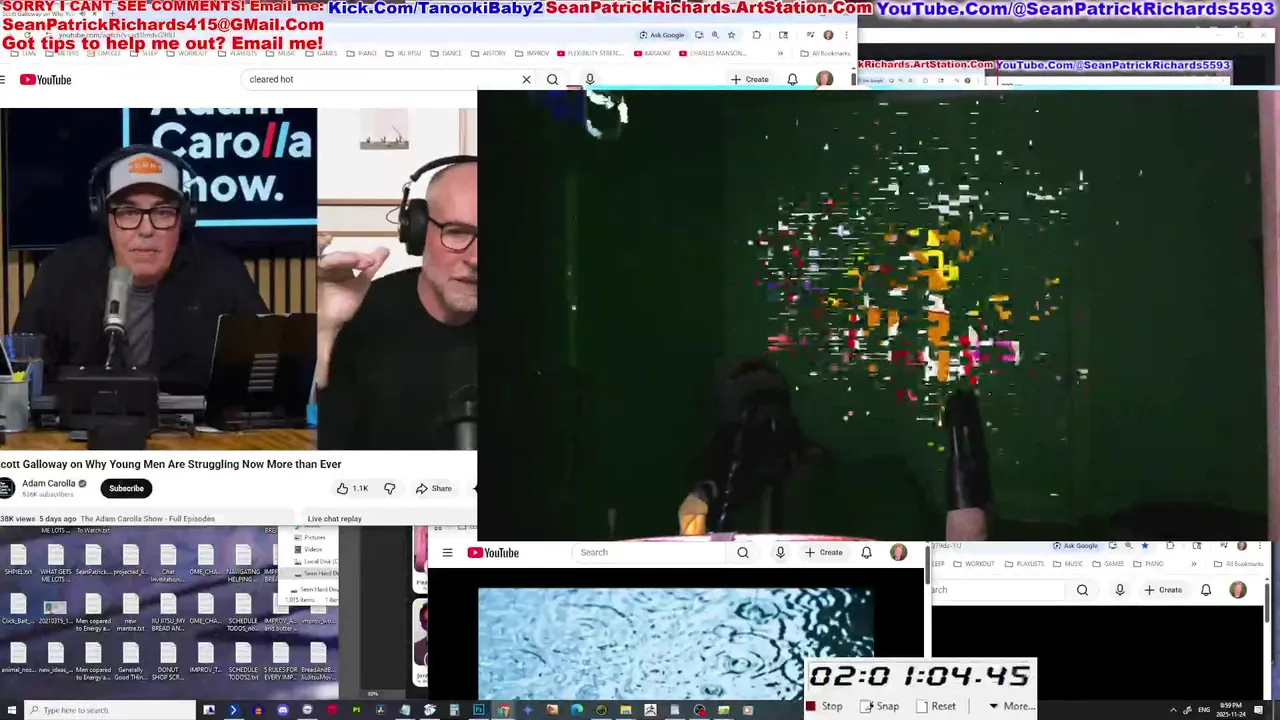Click Search field in bottom-center YouTube window
Viewport: 1280px width, 720px height.
tap(650, 552)
